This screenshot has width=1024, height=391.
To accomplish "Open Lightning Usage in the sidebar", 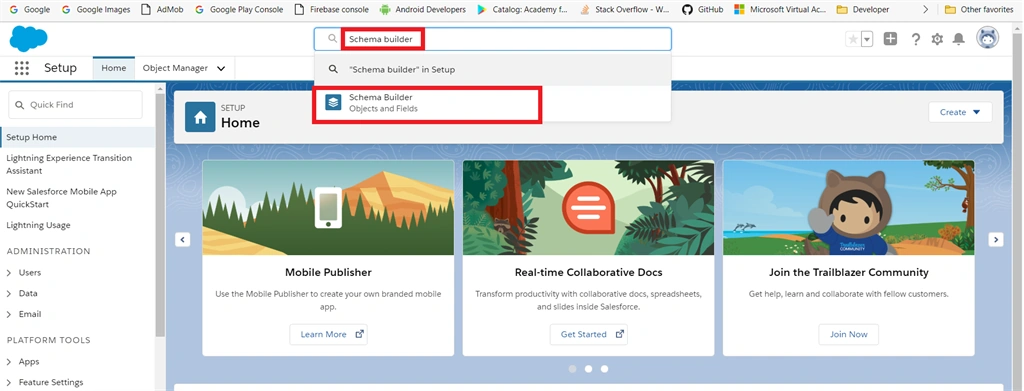I will point(38,225).
